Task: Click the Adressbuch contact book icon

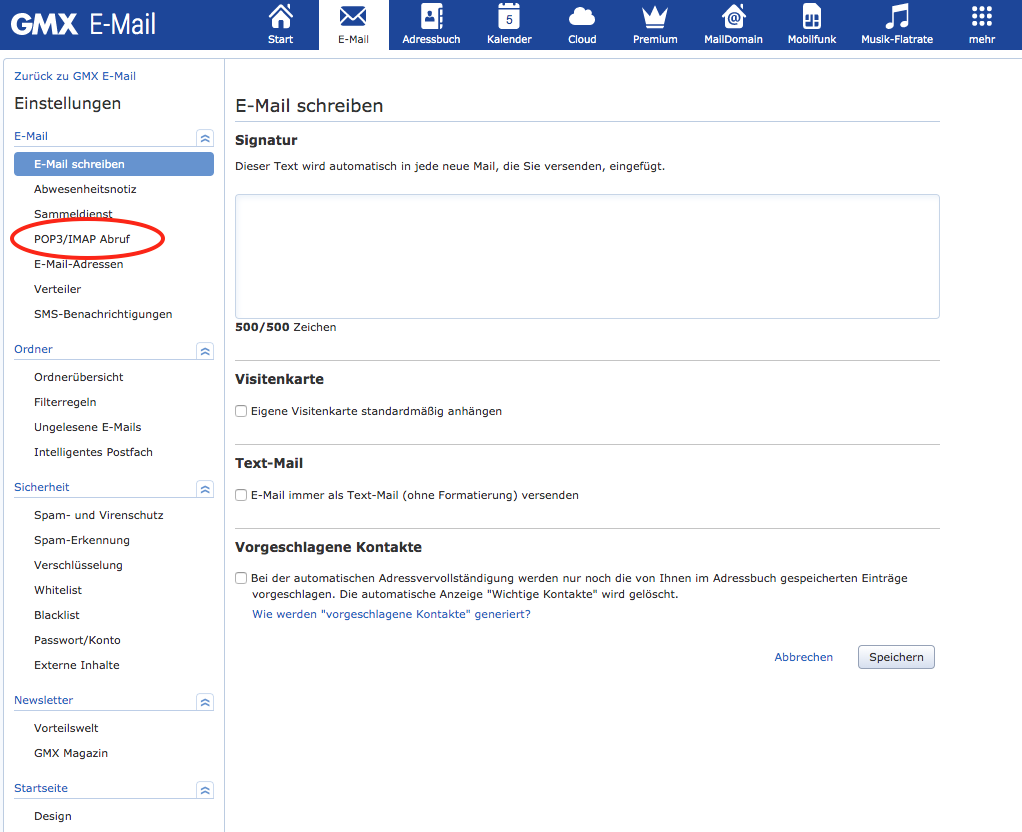Action: point(431,17)
